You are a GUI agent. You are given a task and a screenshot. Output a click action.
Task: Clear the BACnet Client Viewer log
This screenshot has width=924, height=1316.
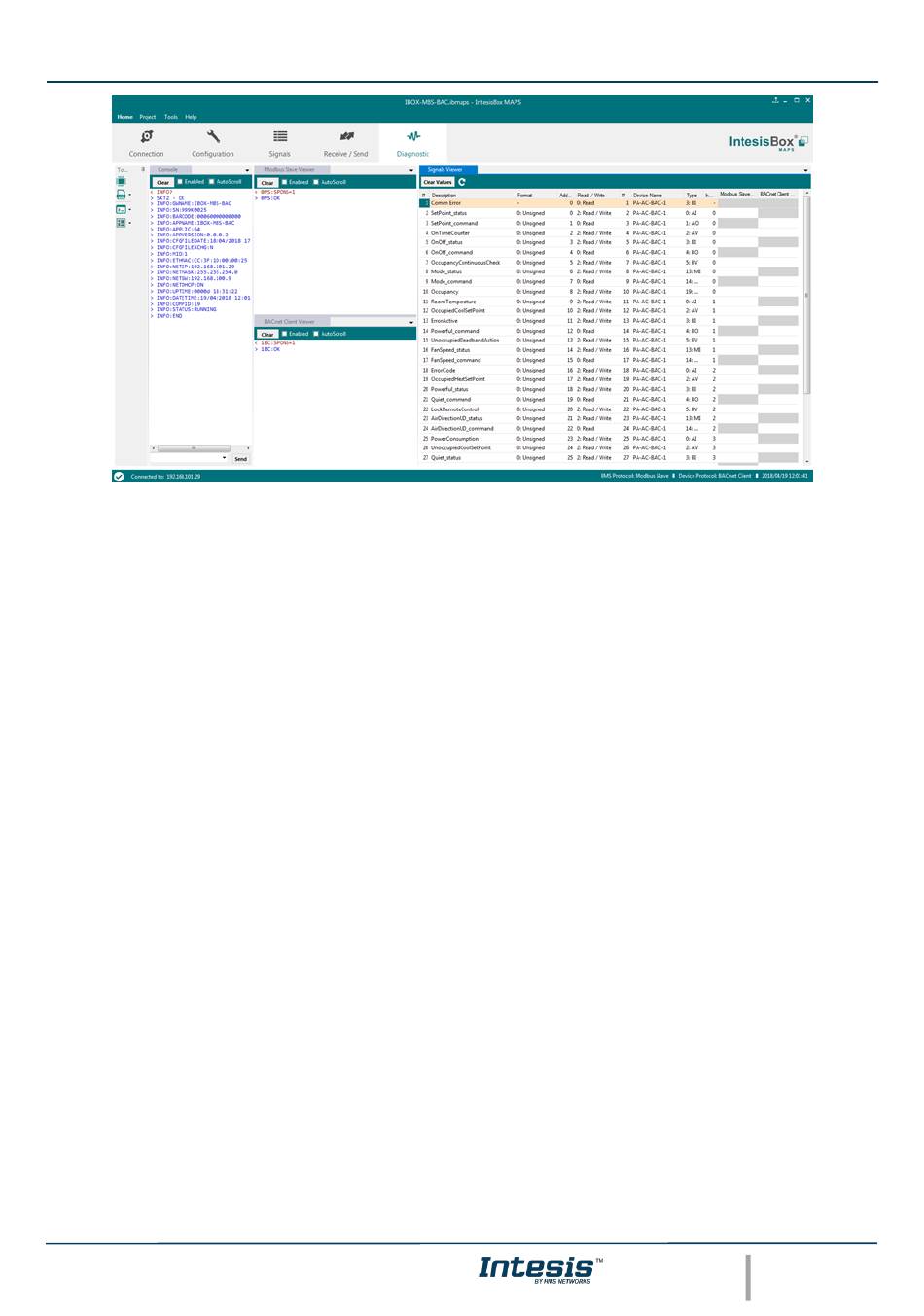coord(267,334)
